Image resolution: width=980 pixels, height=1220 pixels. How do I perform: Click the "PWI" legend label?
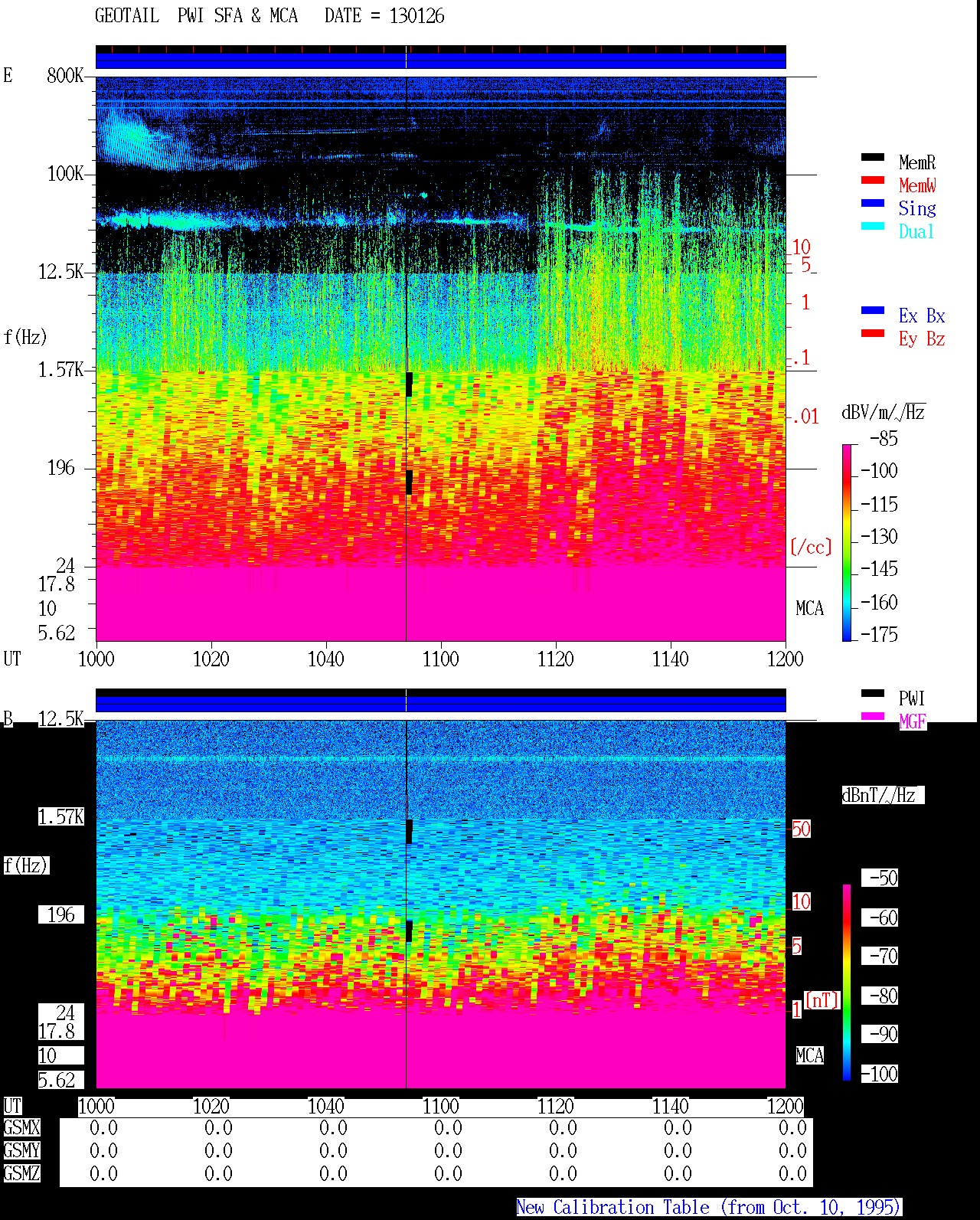pos(912,698)
